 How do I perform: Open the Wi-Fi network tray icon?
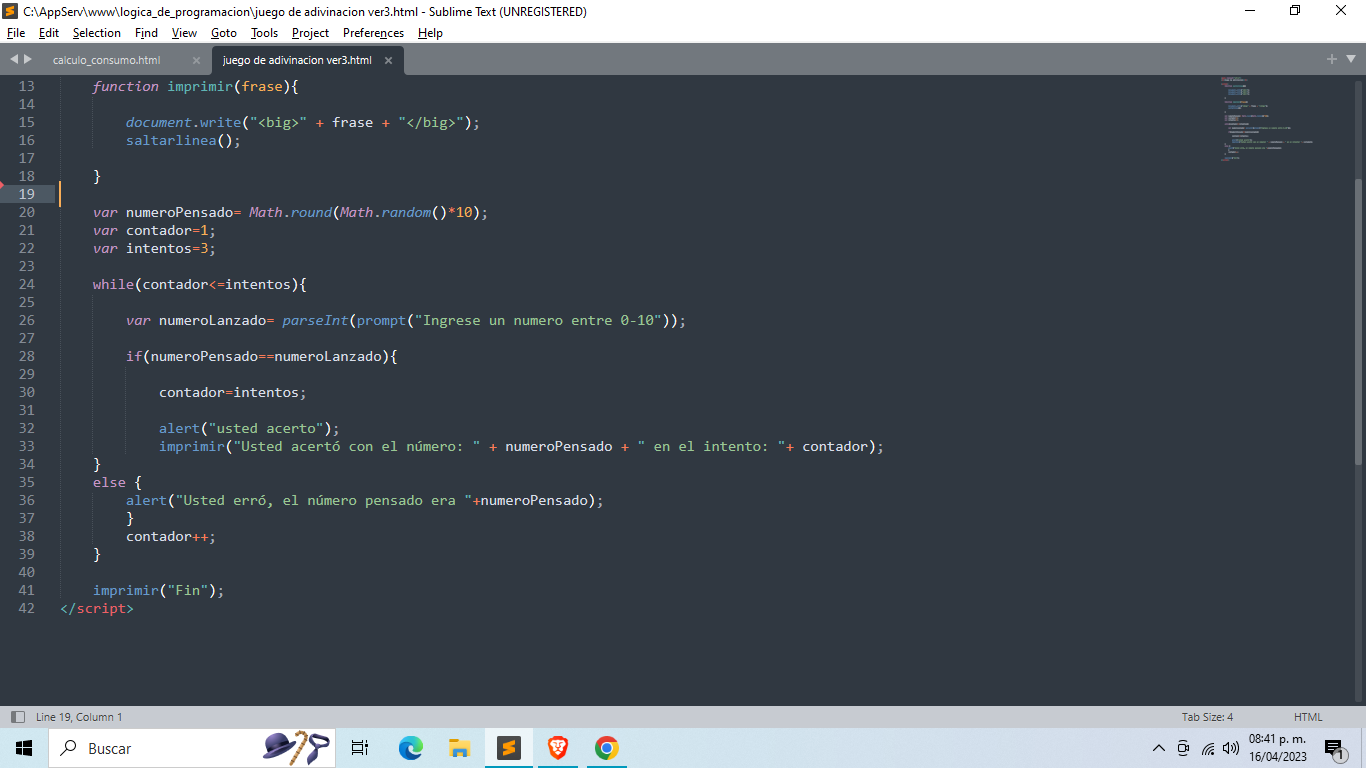coord(1208,748)
